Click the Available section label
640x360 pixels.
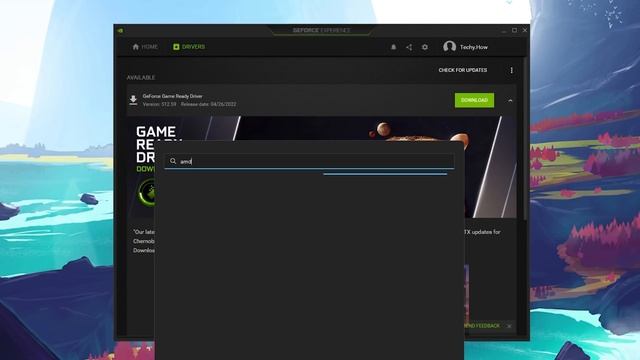coord(141,78)
